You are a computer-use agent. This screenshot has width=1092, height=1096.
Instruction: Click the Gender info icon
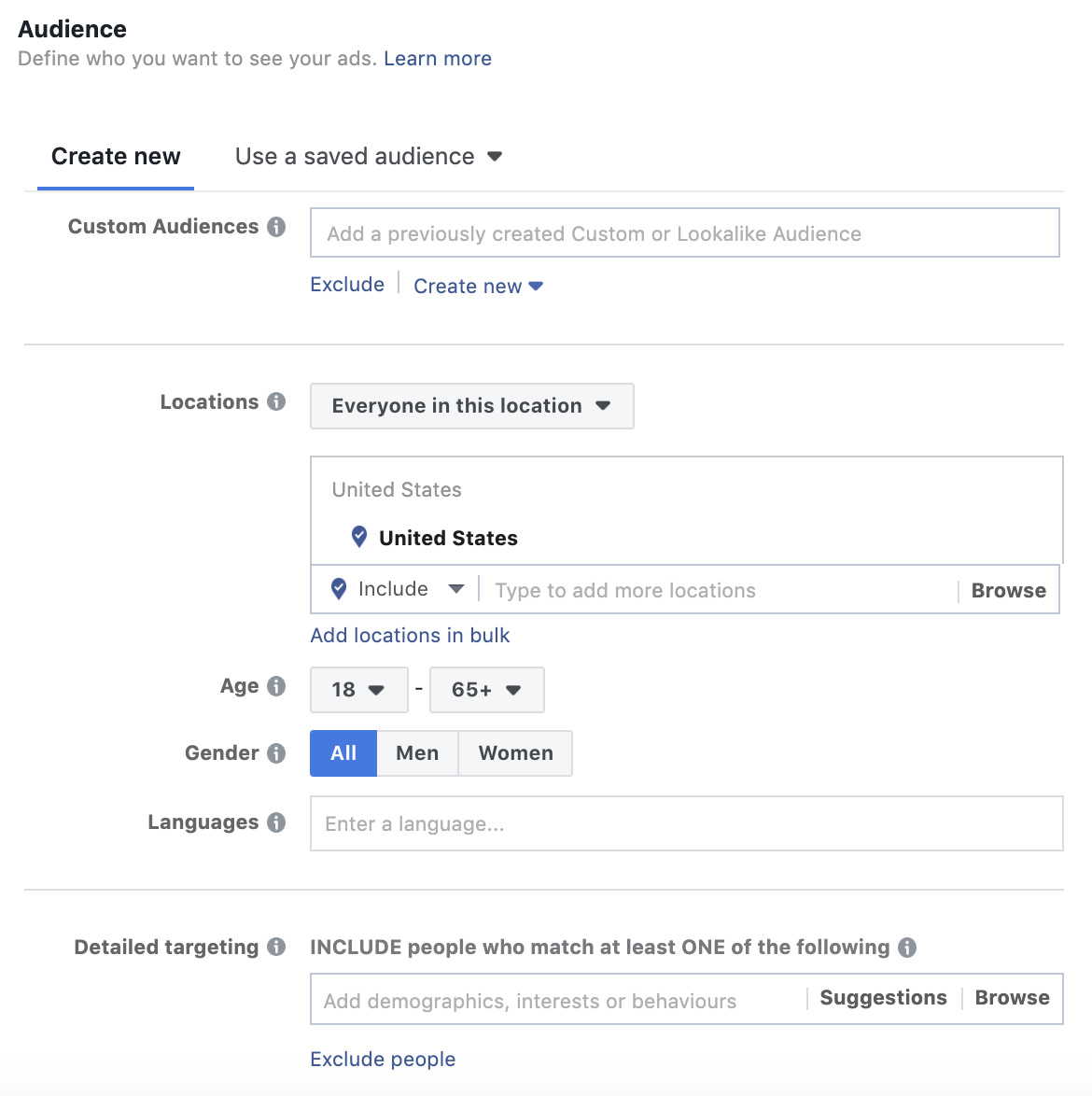click(x=276, y=752)
